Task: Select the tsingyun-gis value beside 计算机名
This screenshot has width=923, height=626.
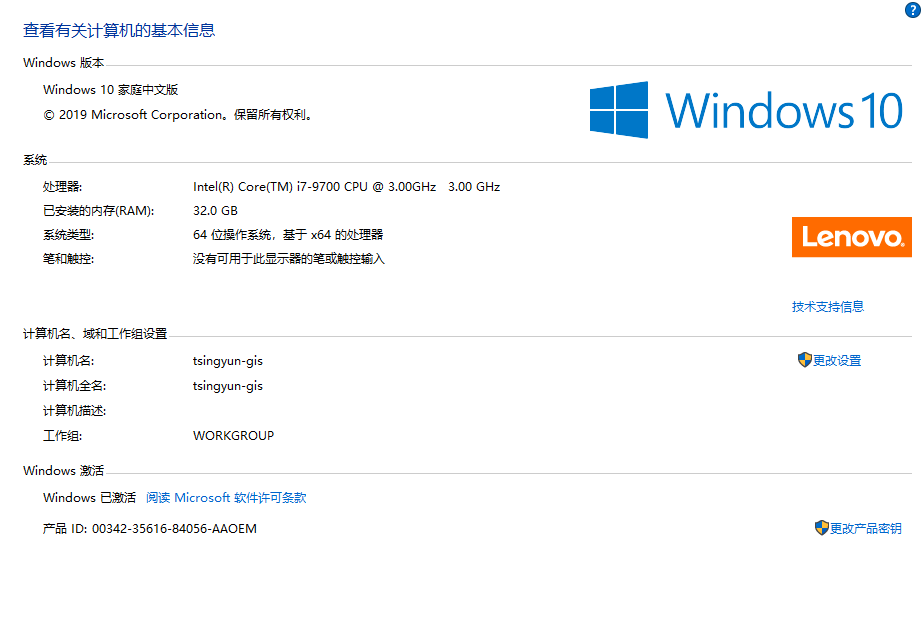Action: tap(228, 361)
